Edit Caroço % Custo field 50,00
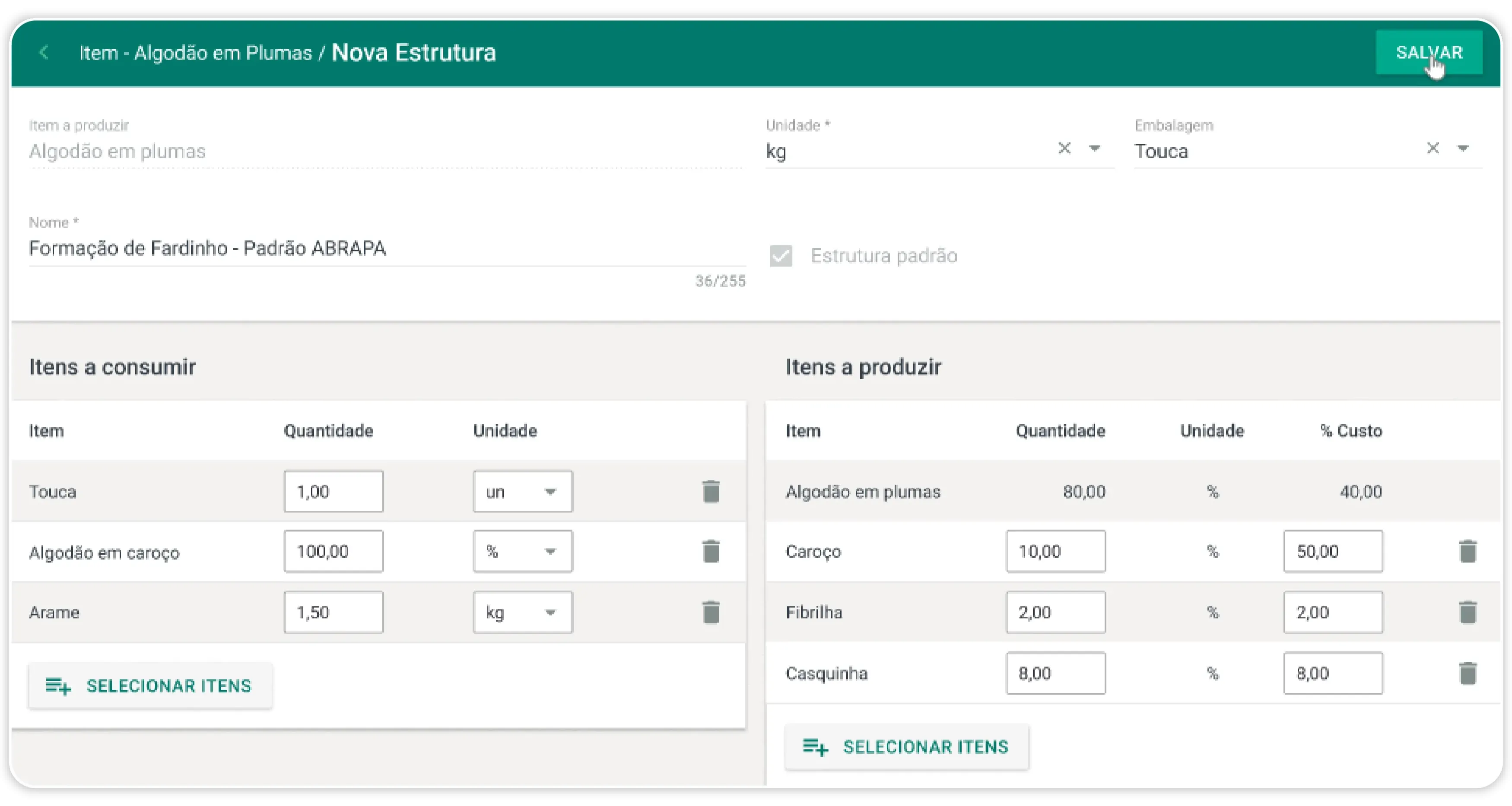This screenshot has height=806, width=1512. pos(1333,551)
